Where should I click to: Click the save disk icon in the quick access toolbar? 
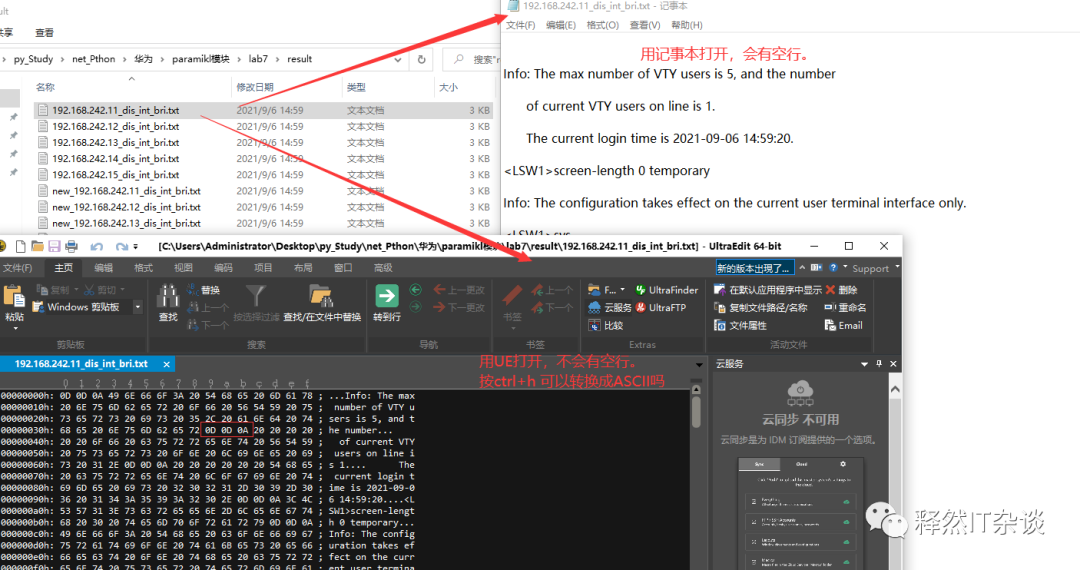point(54,246)
